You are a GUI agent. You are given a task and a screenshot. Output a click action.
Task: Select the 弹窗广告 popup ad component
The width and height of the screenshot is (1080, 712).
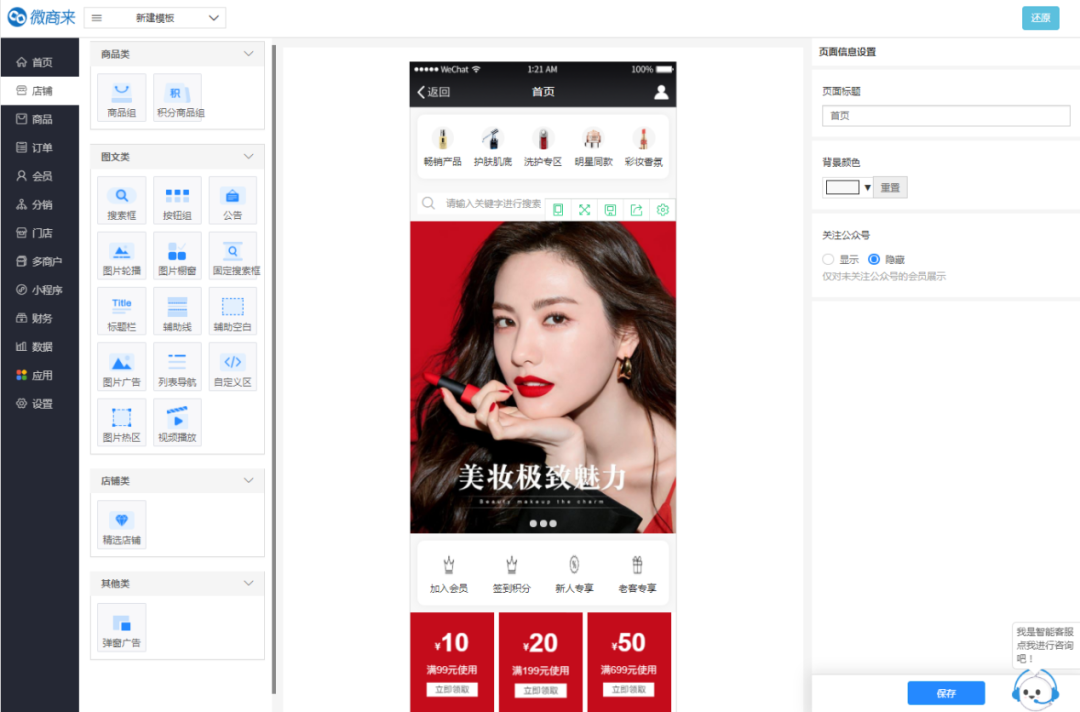(x=121, y=627)
